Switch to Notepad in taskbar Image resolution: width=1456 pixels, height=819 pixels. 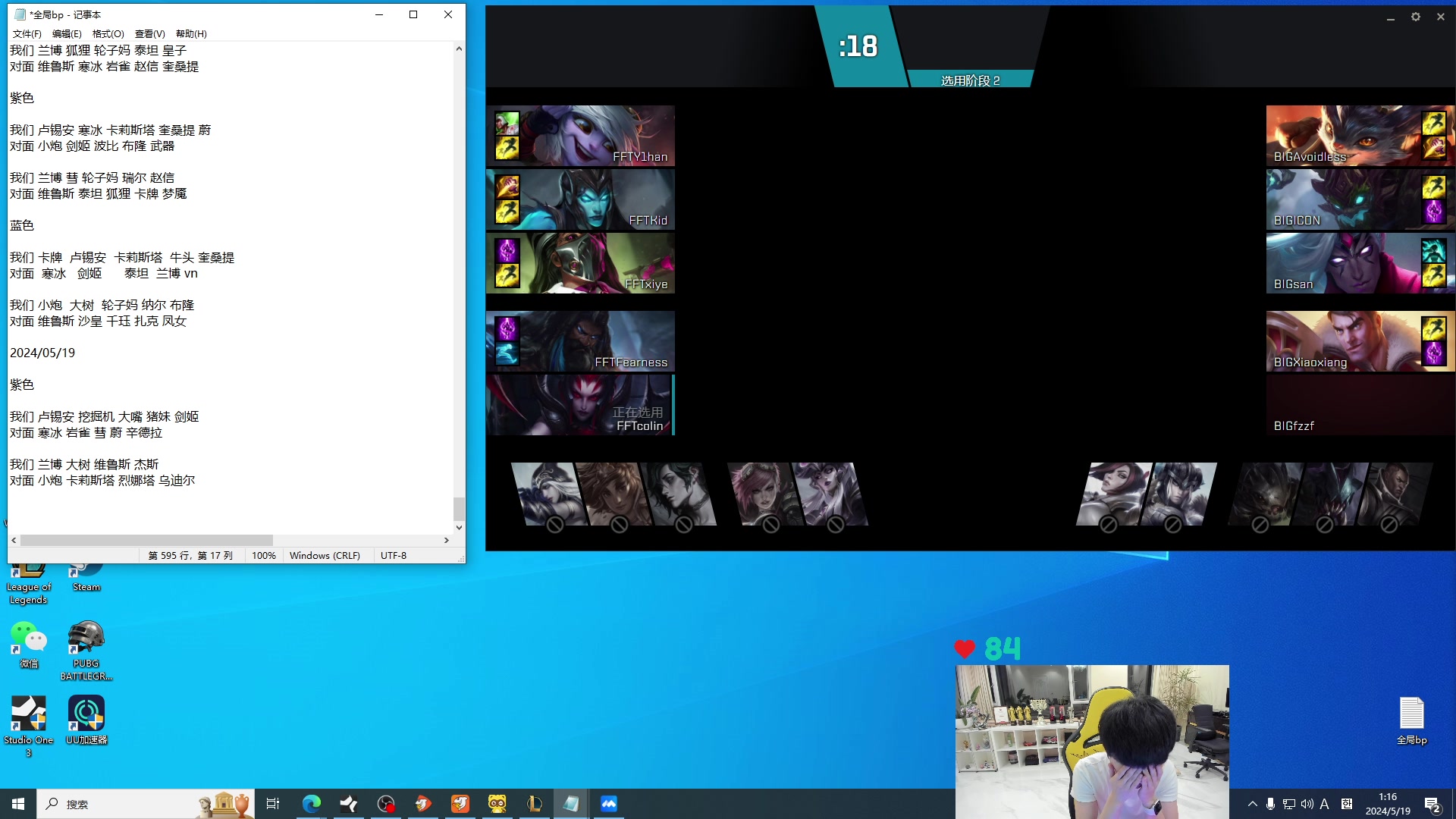[571, 804]
